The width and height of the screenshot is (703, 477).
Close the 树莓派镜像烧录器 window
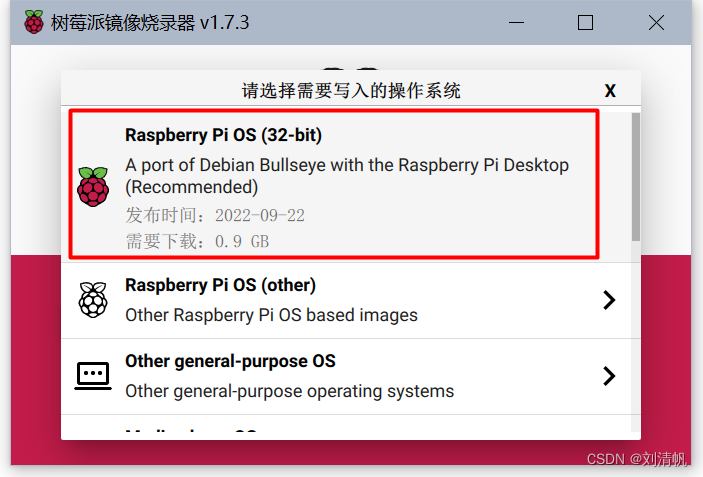(656, 22)
